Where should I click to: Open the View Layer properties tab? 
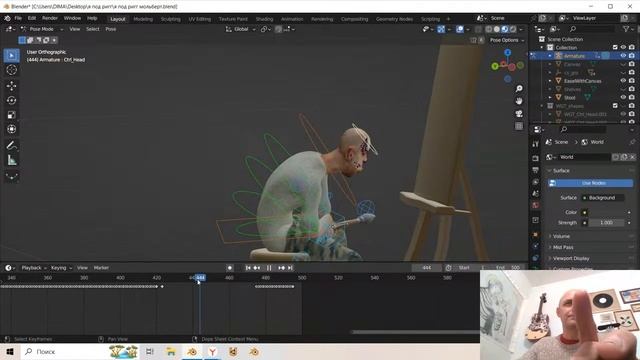[x=536, y=182]
